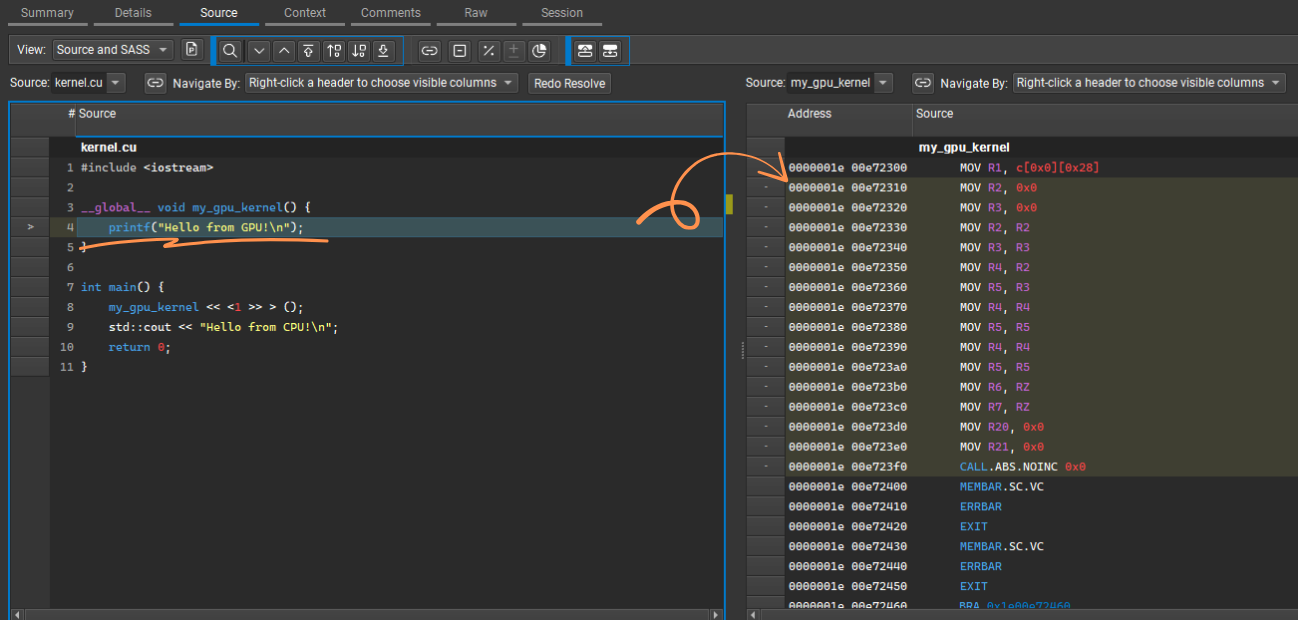Click the yellow heatmap marker in source scrollbar
The width and height of the screenshot is (1300, 620).
click(730, 204)
